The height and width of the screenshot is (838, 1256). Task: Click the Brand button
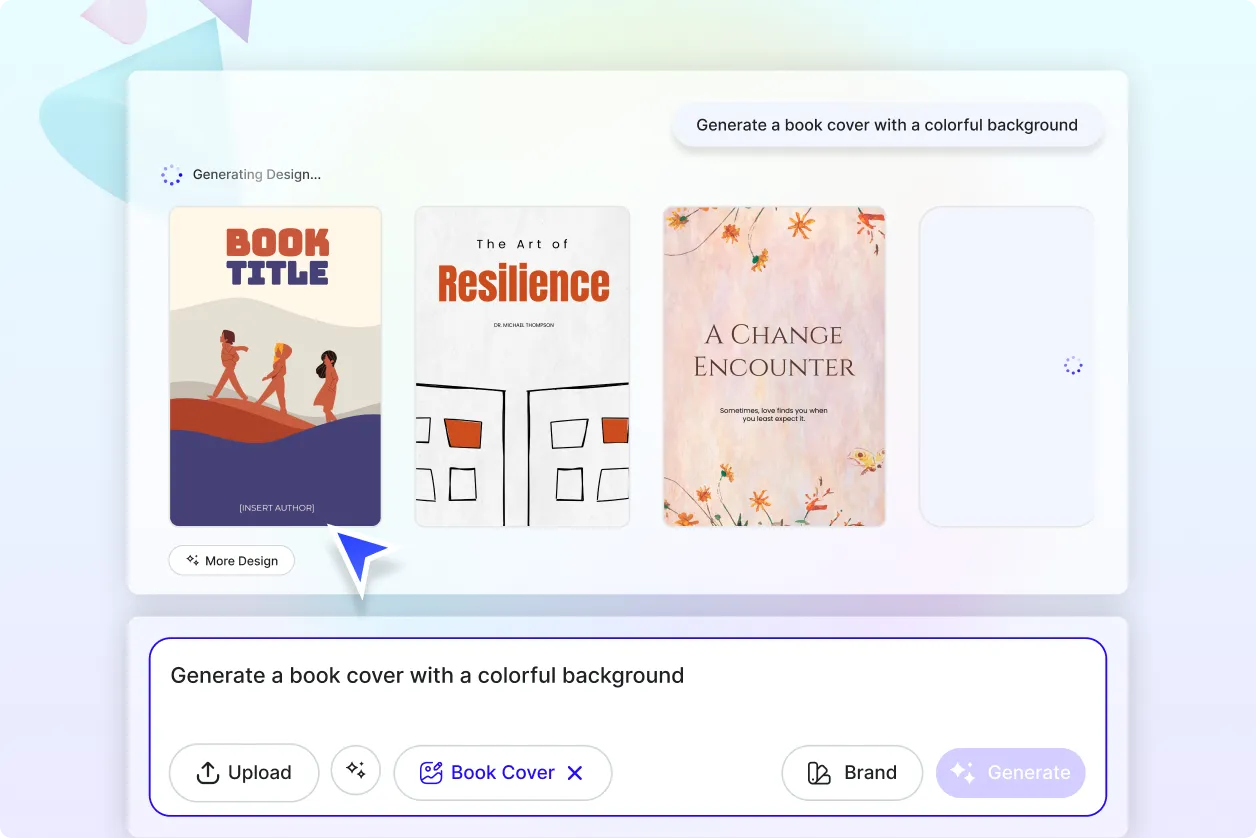tap(852, 772)
